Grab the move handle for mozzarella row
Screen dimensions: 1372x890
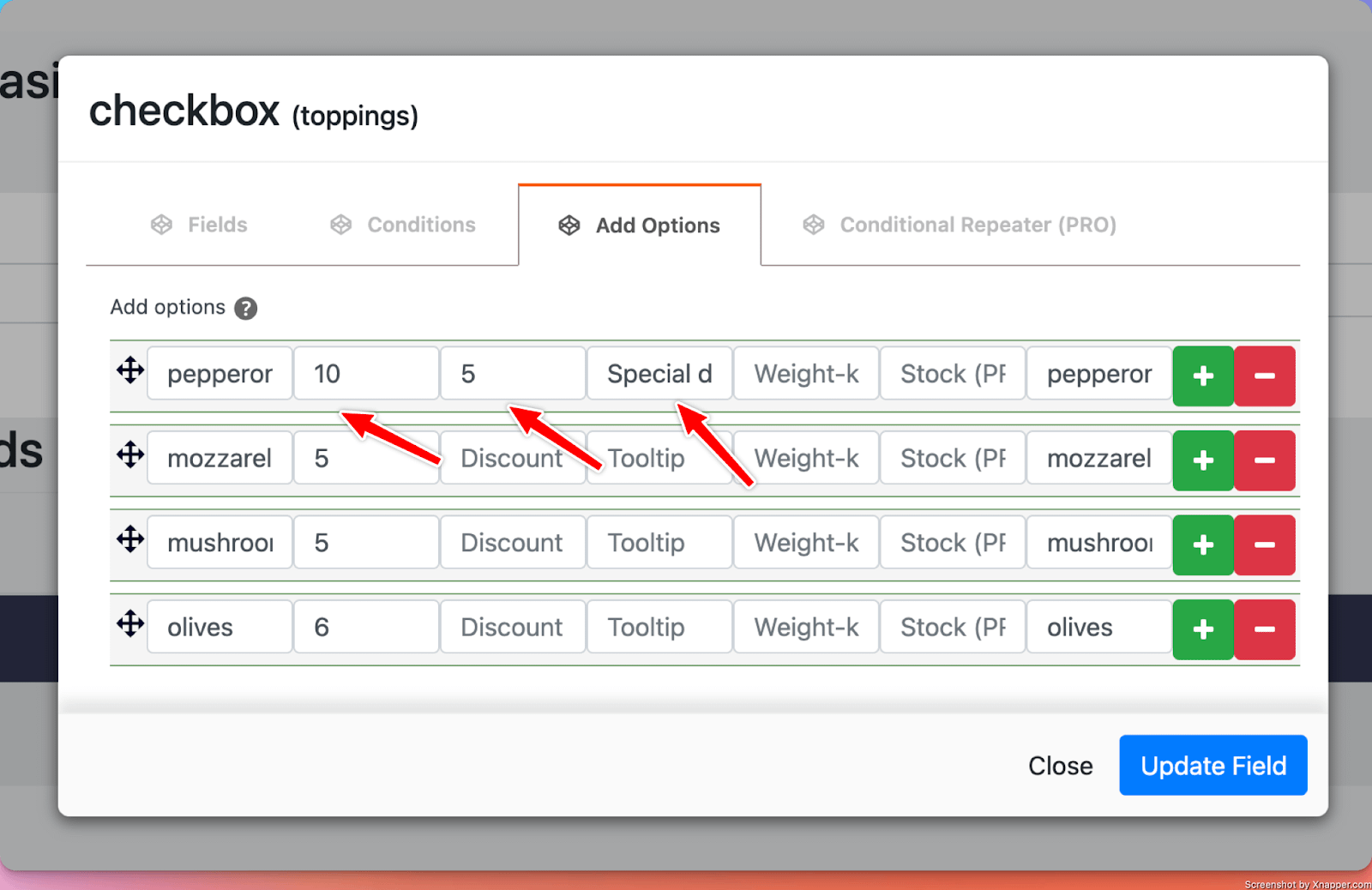click(x=130, y=454)
